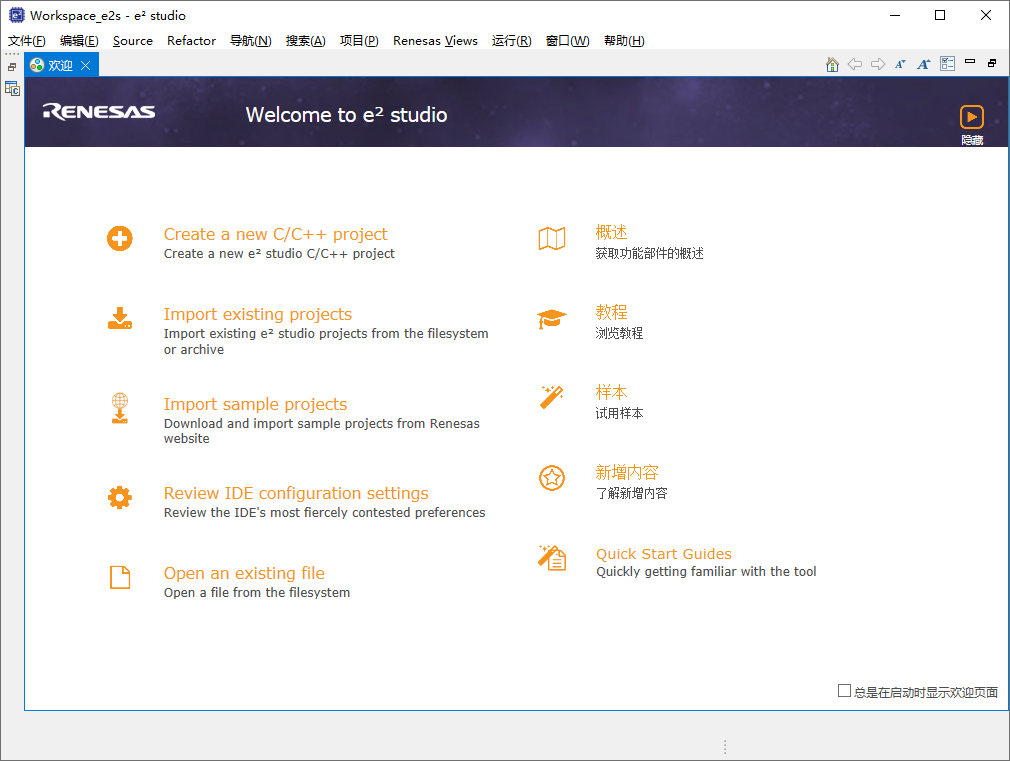This screenshot has height=761, width=1010.
Task: Click the graduation cap icon beside 教程
Action: click(x=552, y=316)
